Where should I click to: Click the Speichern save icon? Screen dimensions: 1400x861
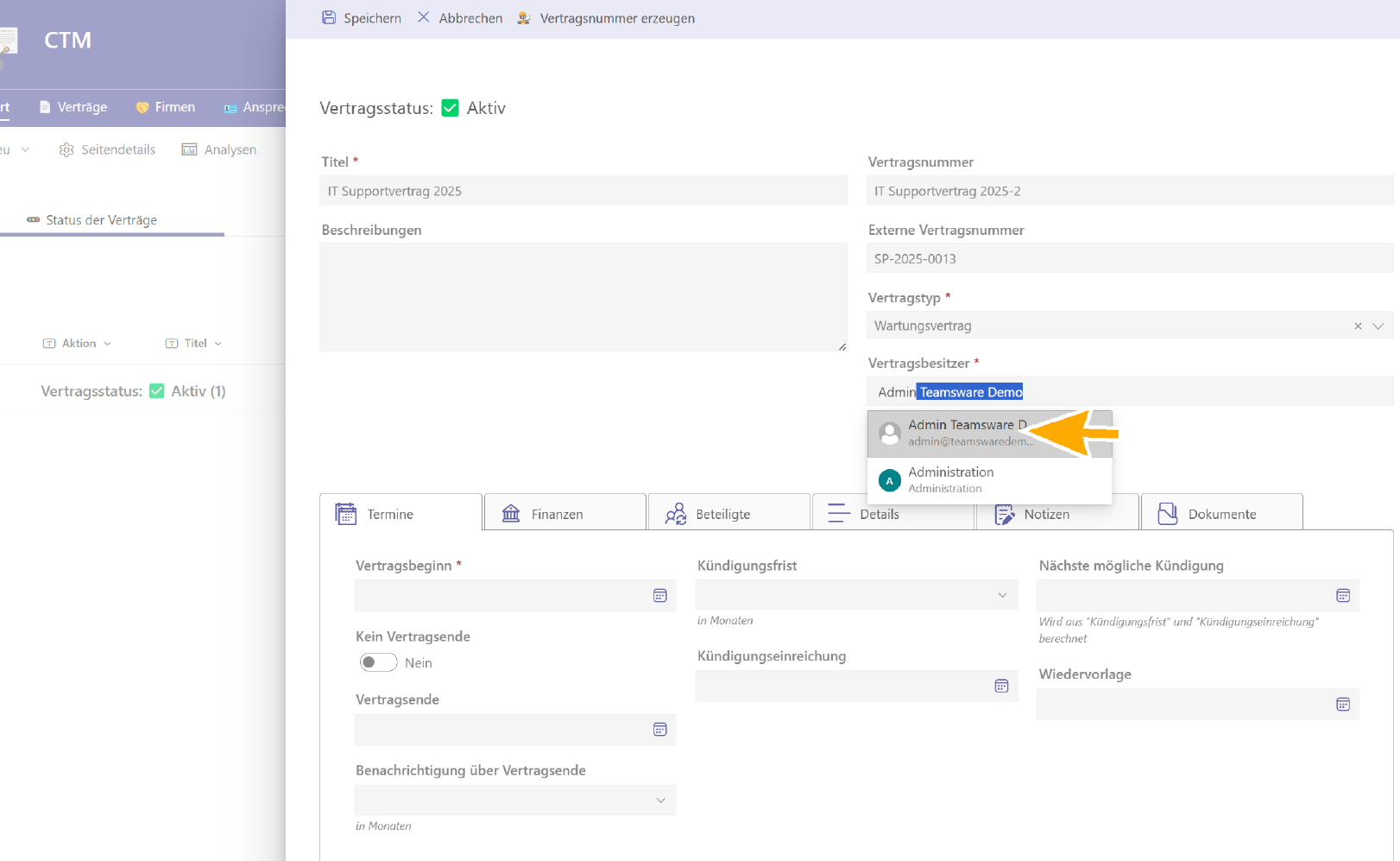click(x=329, y=18)
